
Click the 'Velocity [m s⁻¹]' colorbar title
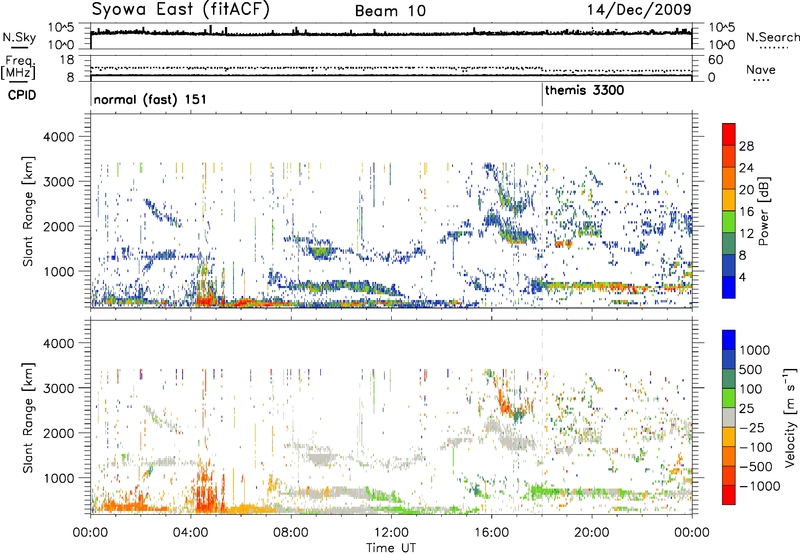(790, 417)
